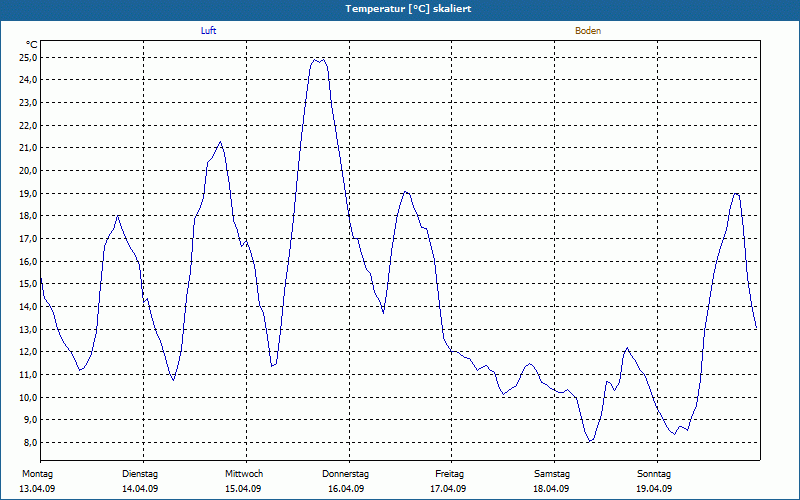Click the chart title 'Temperatur [°C] skaliert'
Screen dimensions: 800x500
[x=408, y=9]
